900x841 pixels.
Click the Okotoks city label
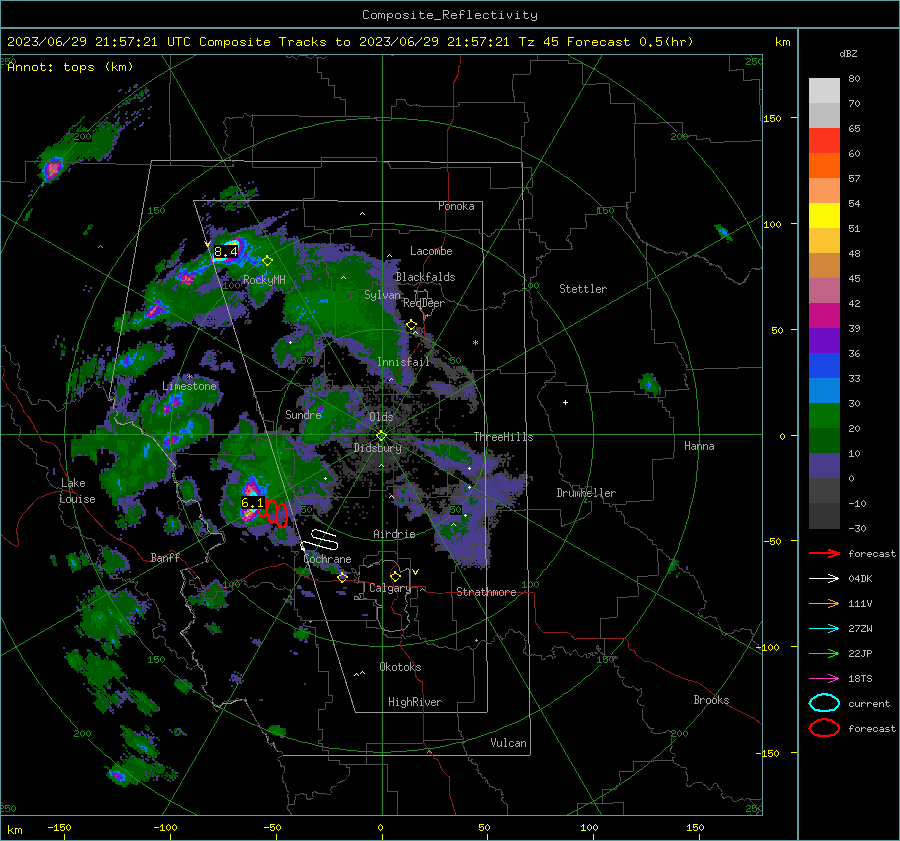click(x=400, y=667)
